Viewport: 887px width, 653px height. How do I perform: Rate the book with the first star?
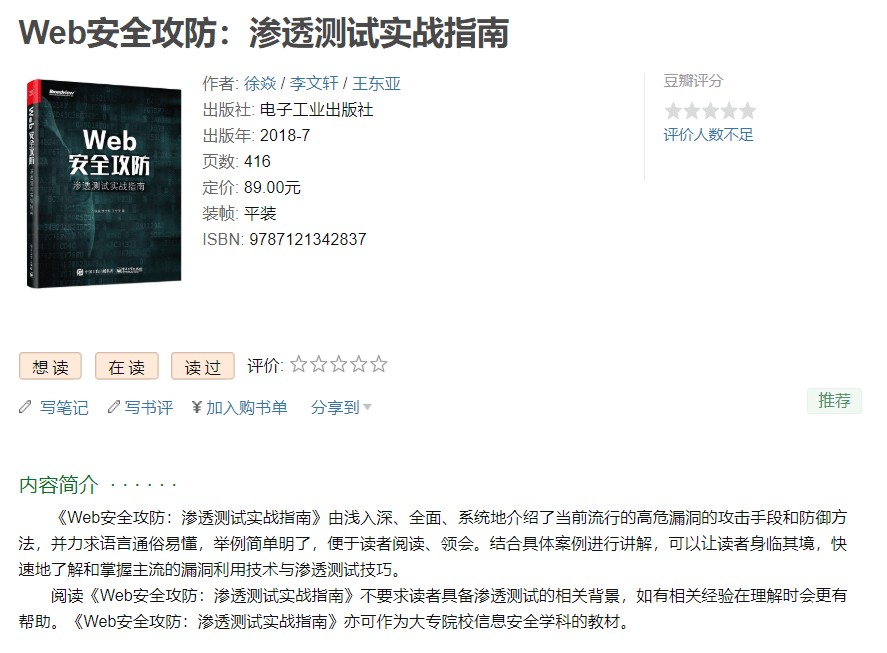click(299, 364)
